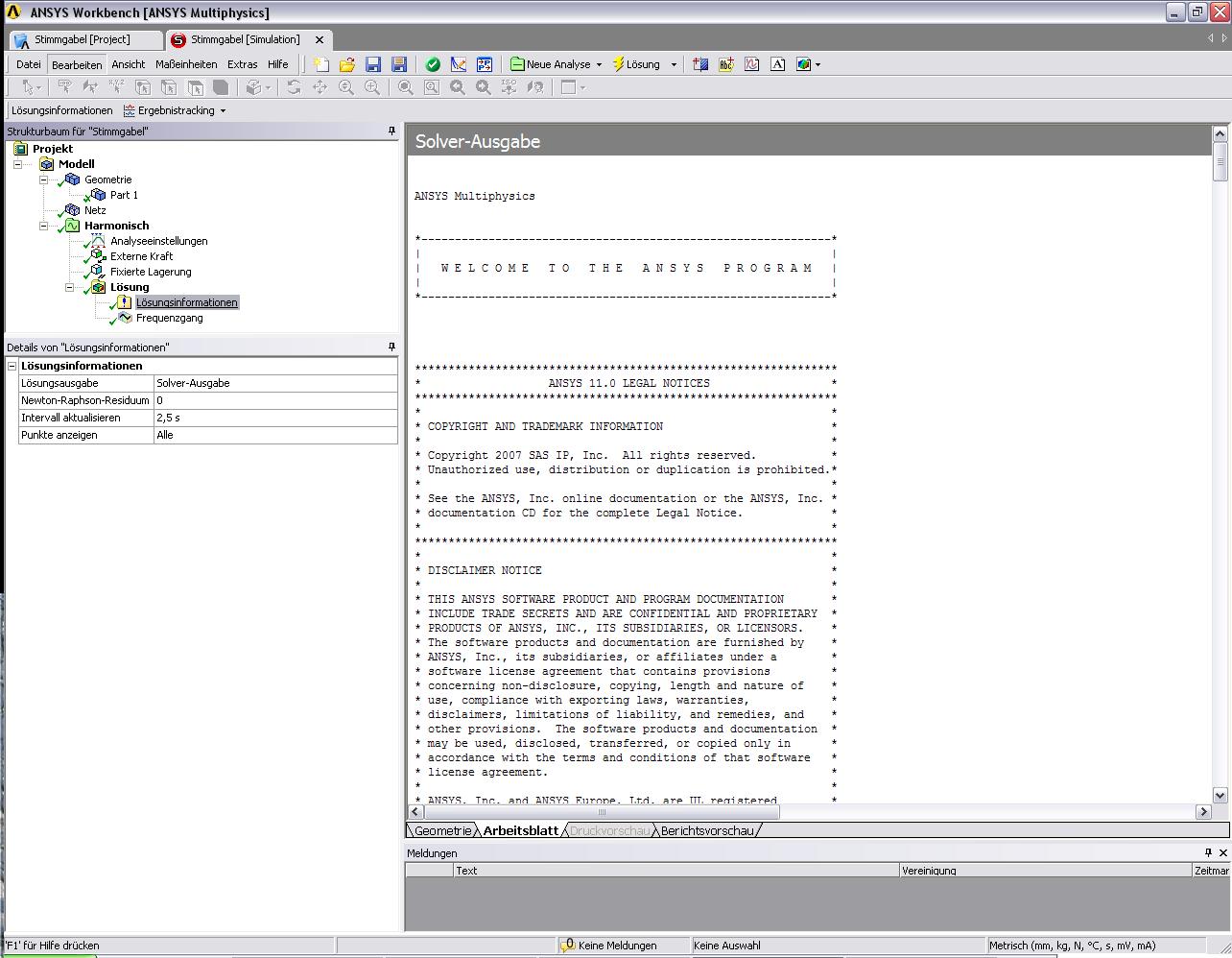Viewport: 1232px width, 958px height.
Task: Click the New file icon in toolbar
Action: click(x=321, y=64)
